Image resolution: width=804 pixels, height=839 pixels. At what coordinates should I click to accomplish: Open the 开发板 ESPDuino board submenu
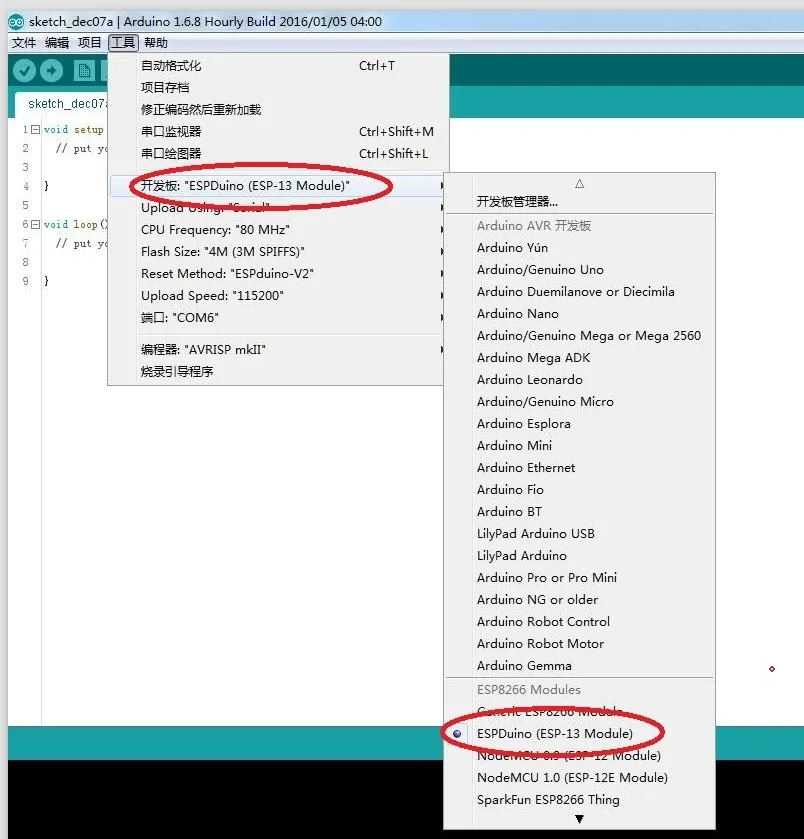(278, 186)
